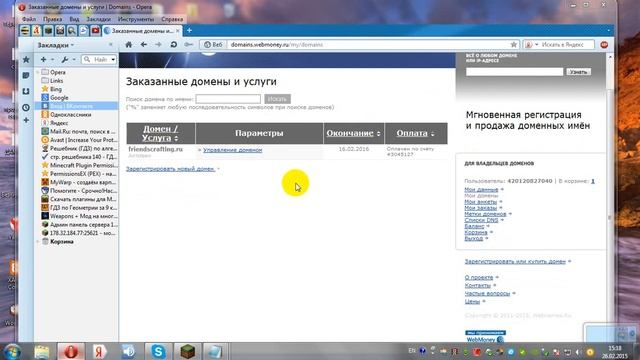Open the Яндекс bookmark

pyautogui.click(x=59, y=123)
